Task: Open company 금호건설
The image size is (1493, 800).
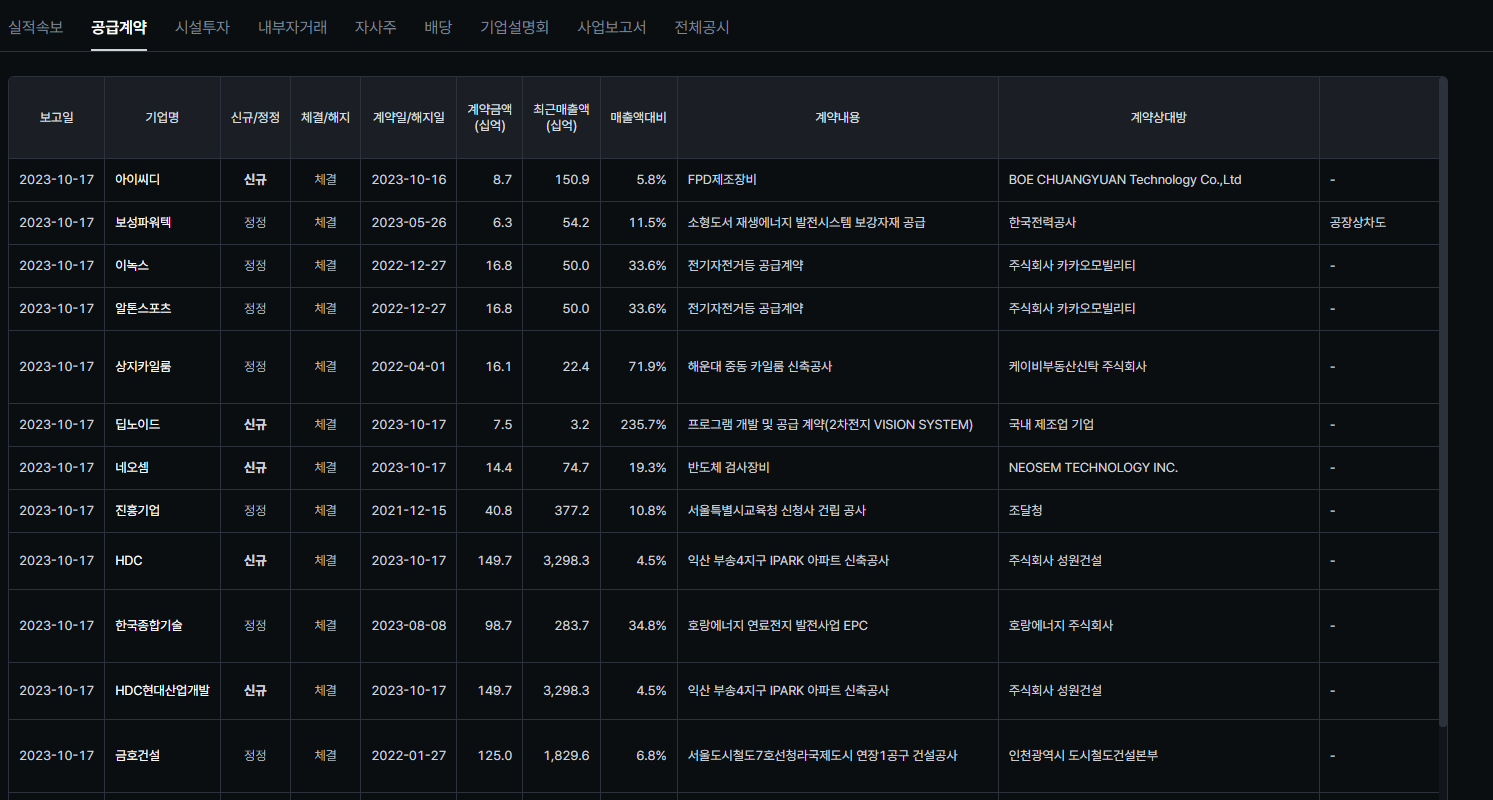Action: coord(137,756)
